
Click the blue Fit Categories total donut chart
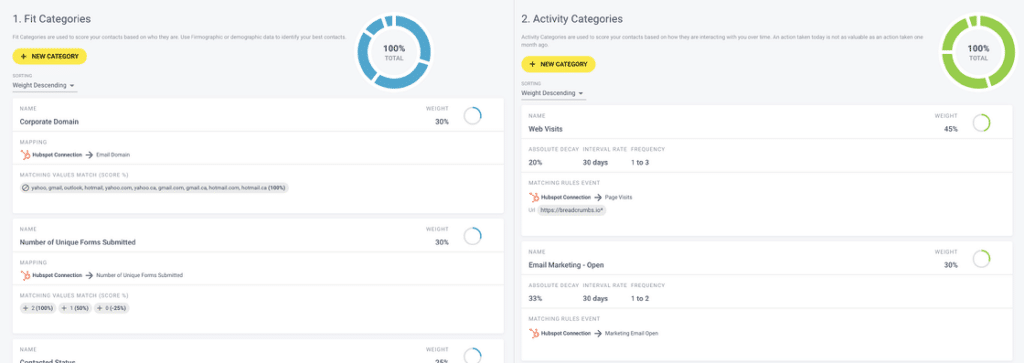pos(394,52)
